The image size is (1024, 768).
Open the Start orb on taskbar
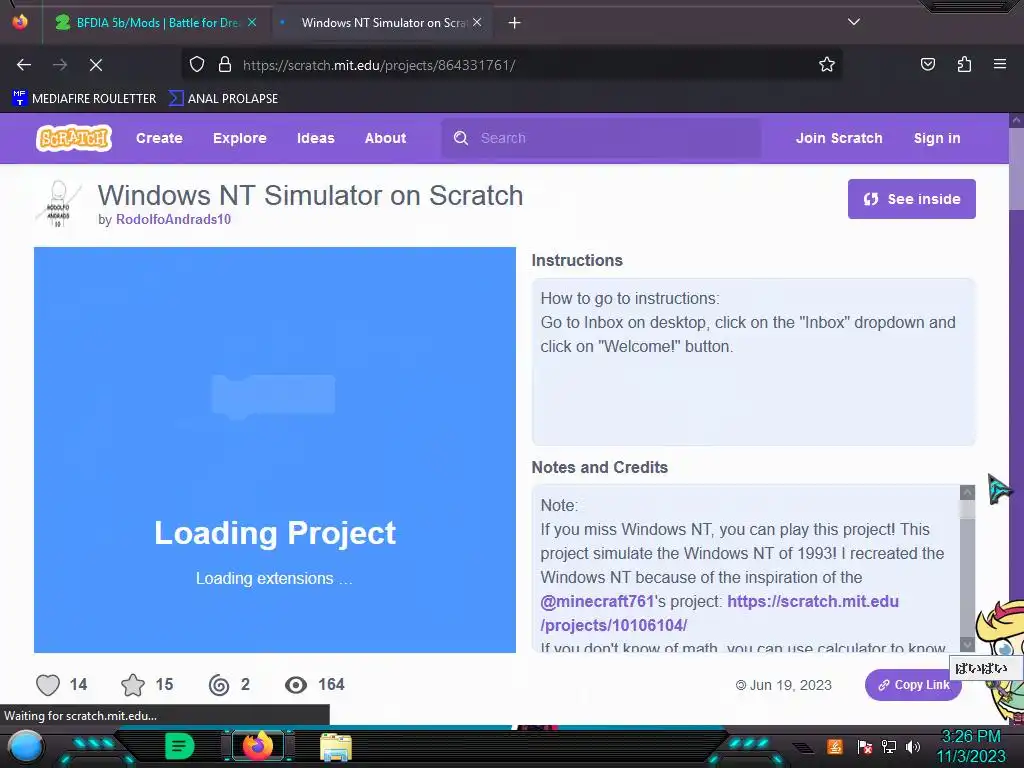(25, 747)
